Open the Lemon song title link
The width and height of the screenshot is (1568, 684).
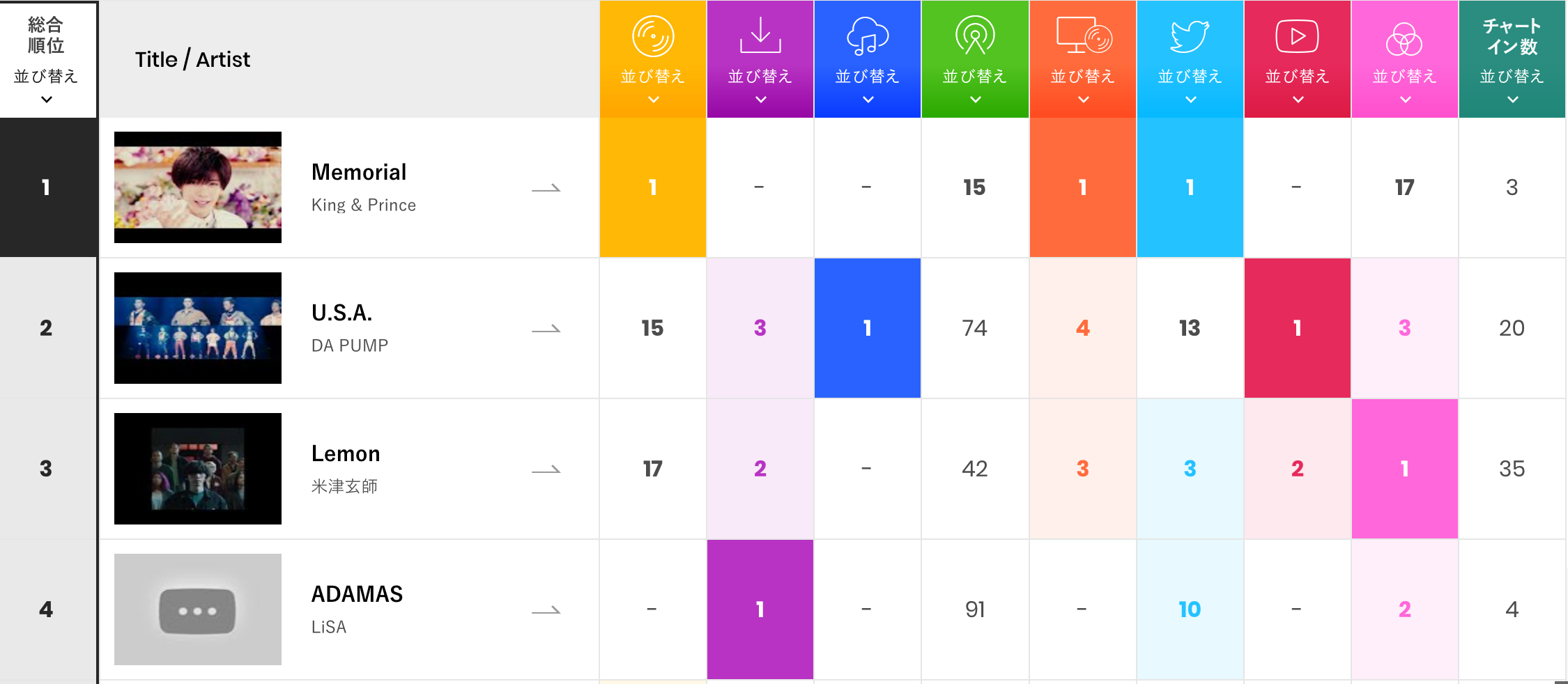pos(346,453)
